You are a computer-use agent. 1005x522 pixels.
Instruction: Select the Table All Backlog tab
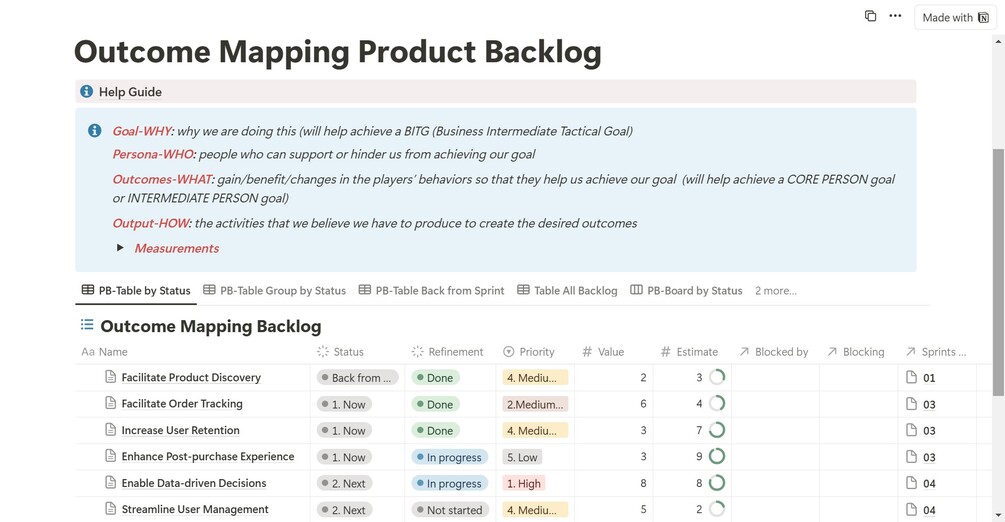tap(567, 291)
